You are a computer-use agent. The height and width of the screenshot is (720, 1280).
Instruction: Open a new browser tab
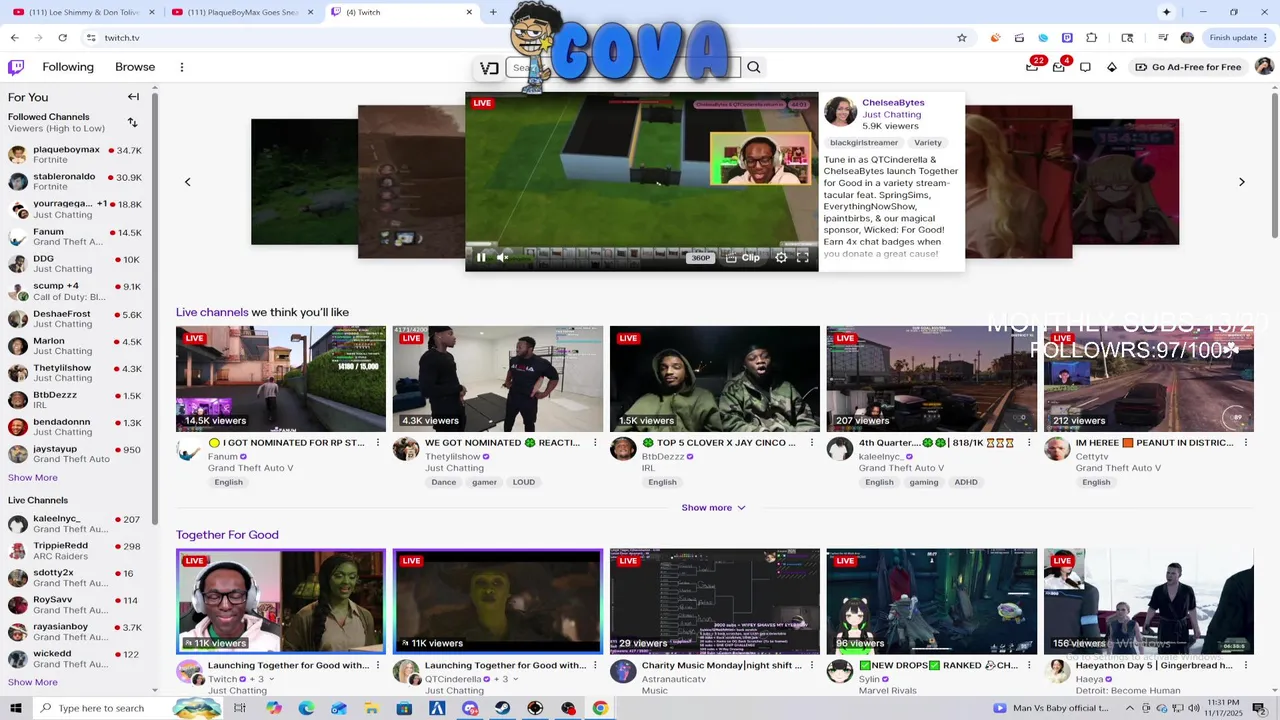[x=493, y=12]
